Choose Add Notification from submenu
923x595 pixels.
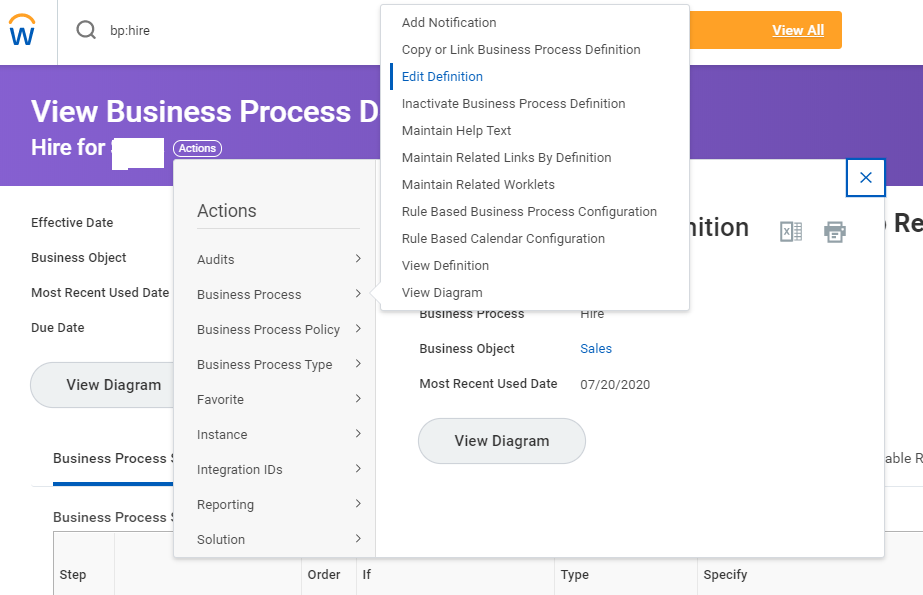(x=449, y=22)
